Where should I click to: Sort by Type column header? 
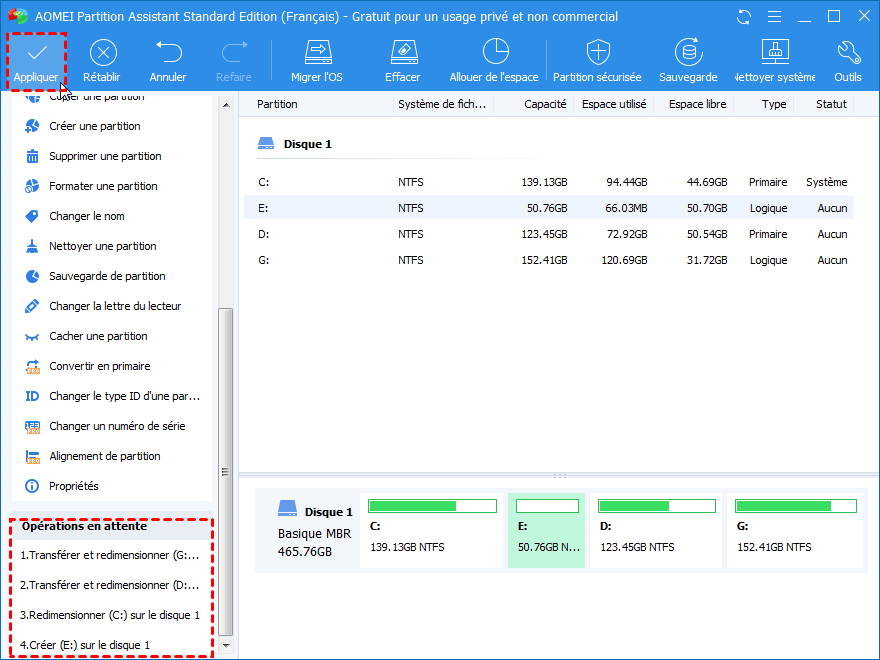pyautogui.click(x=774, y=104)
